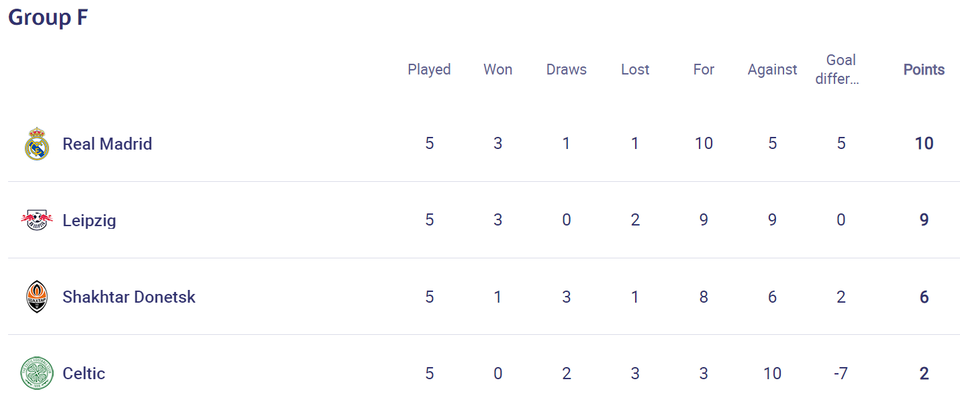Screen dimensions: 960x402
Task: Click the For column header
Action: pyautogui.click(x=703, y=70)
